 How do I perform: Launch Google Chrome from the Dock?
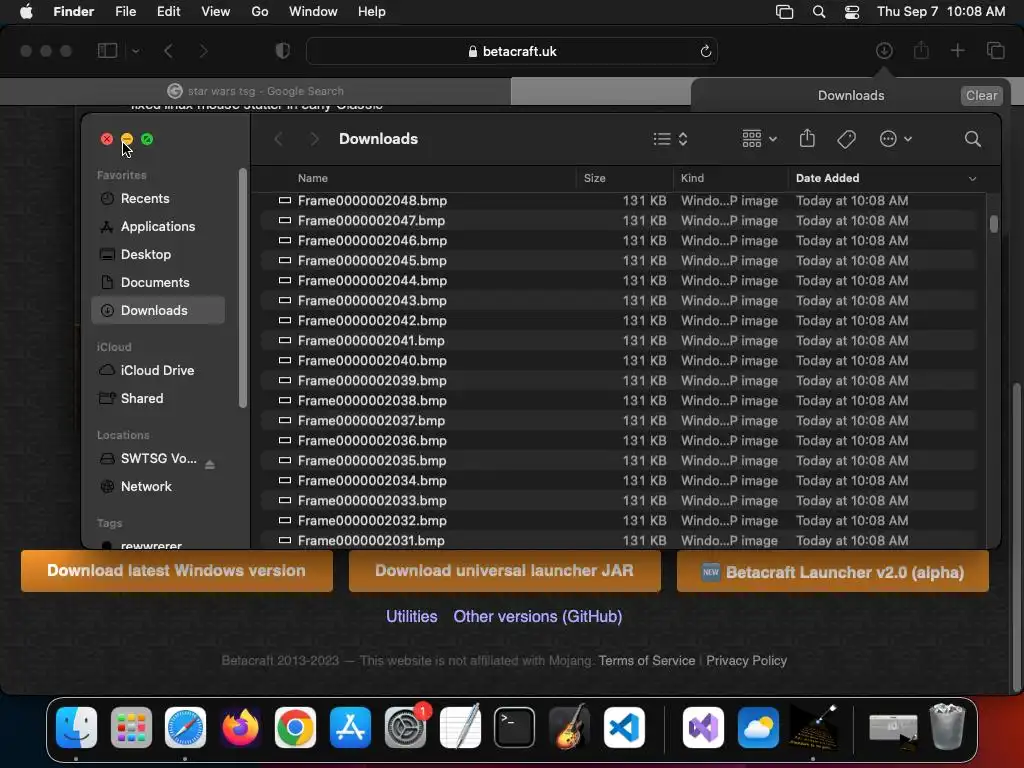coord(295,727)
